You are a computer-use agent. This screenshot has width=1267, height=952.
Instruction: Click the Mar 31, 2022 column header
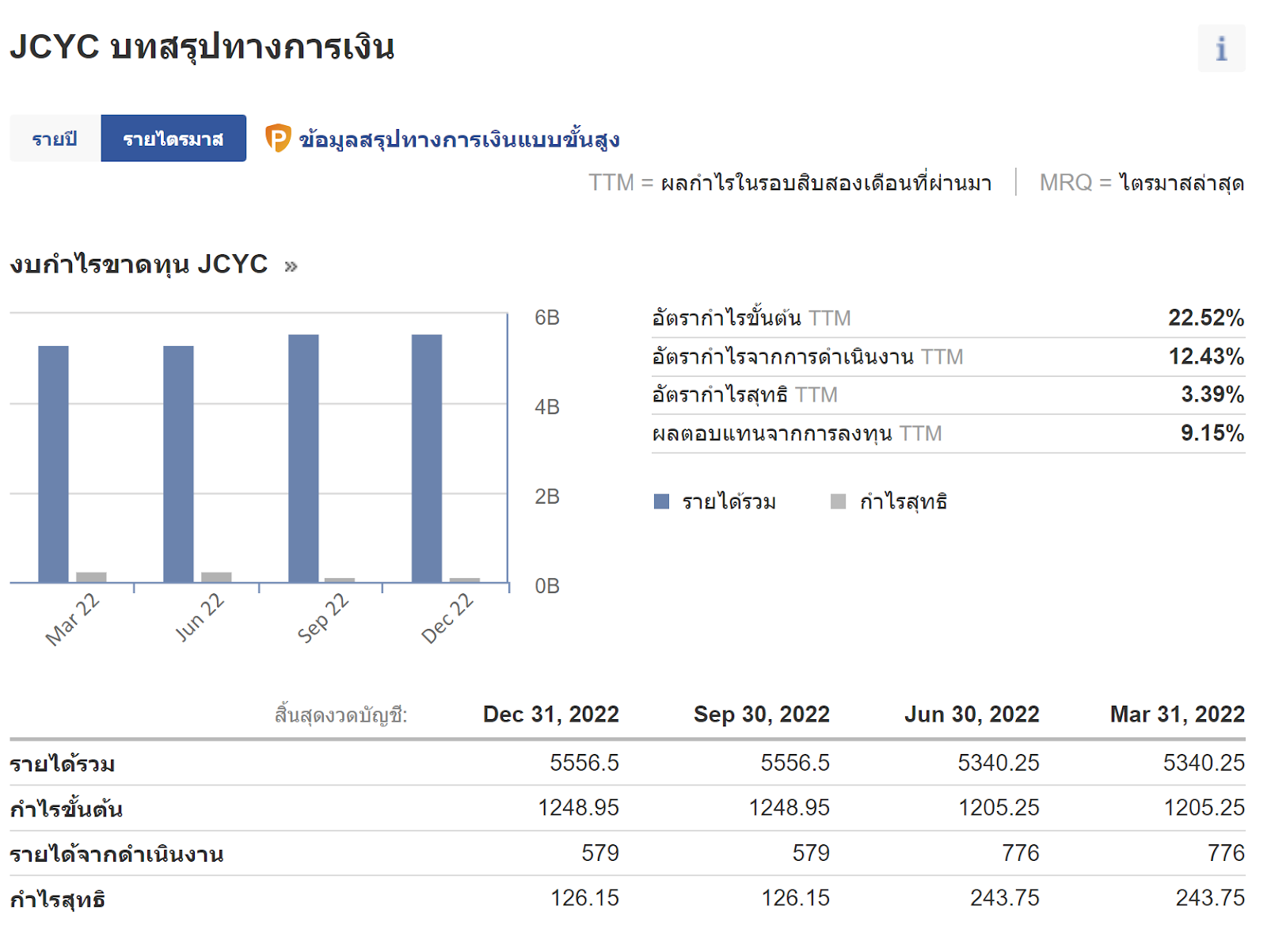pyautogui.click(x=1177, y=714)
